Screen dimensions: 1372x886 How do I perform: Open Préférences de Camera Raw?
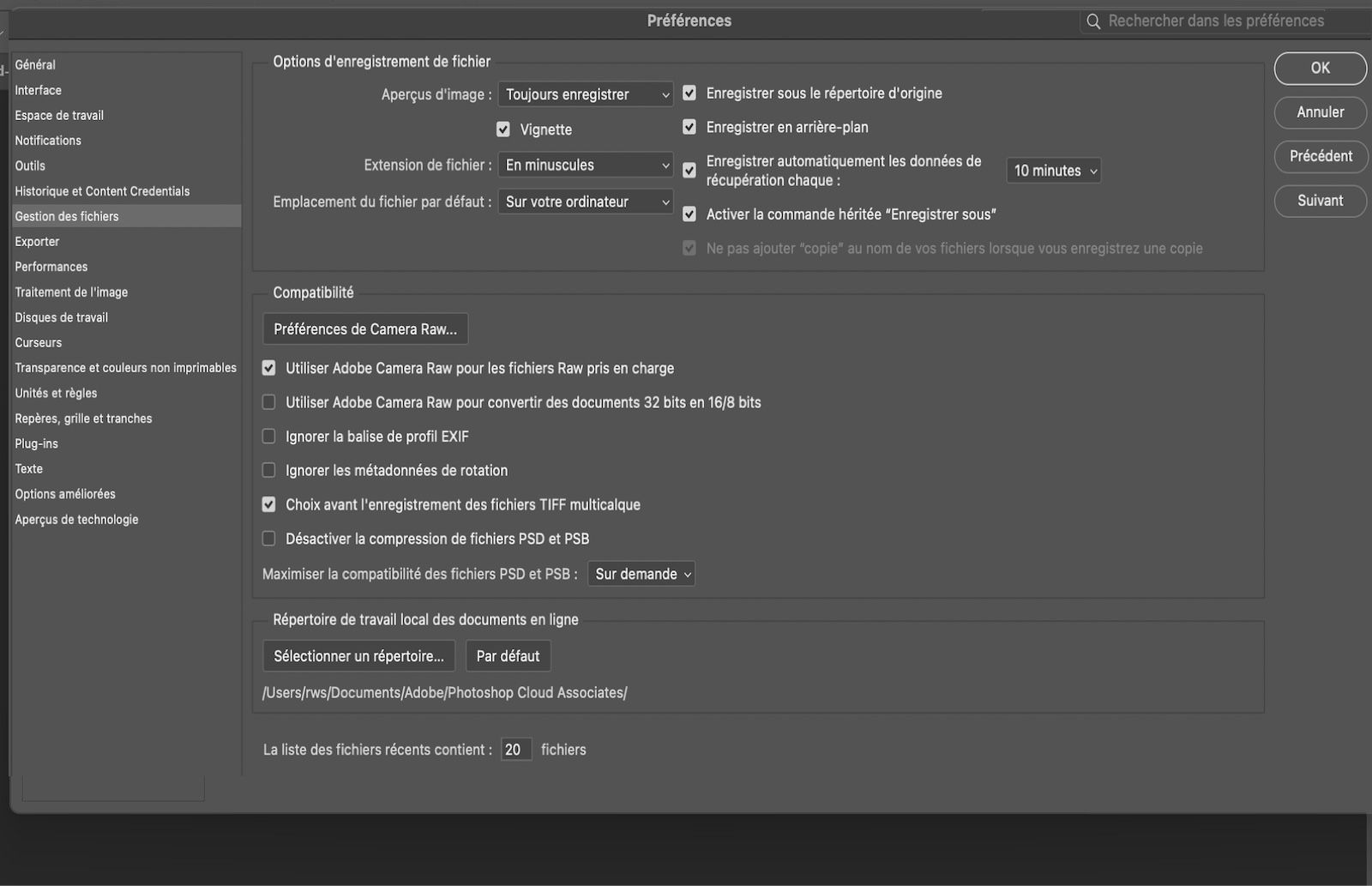(365, 329)
